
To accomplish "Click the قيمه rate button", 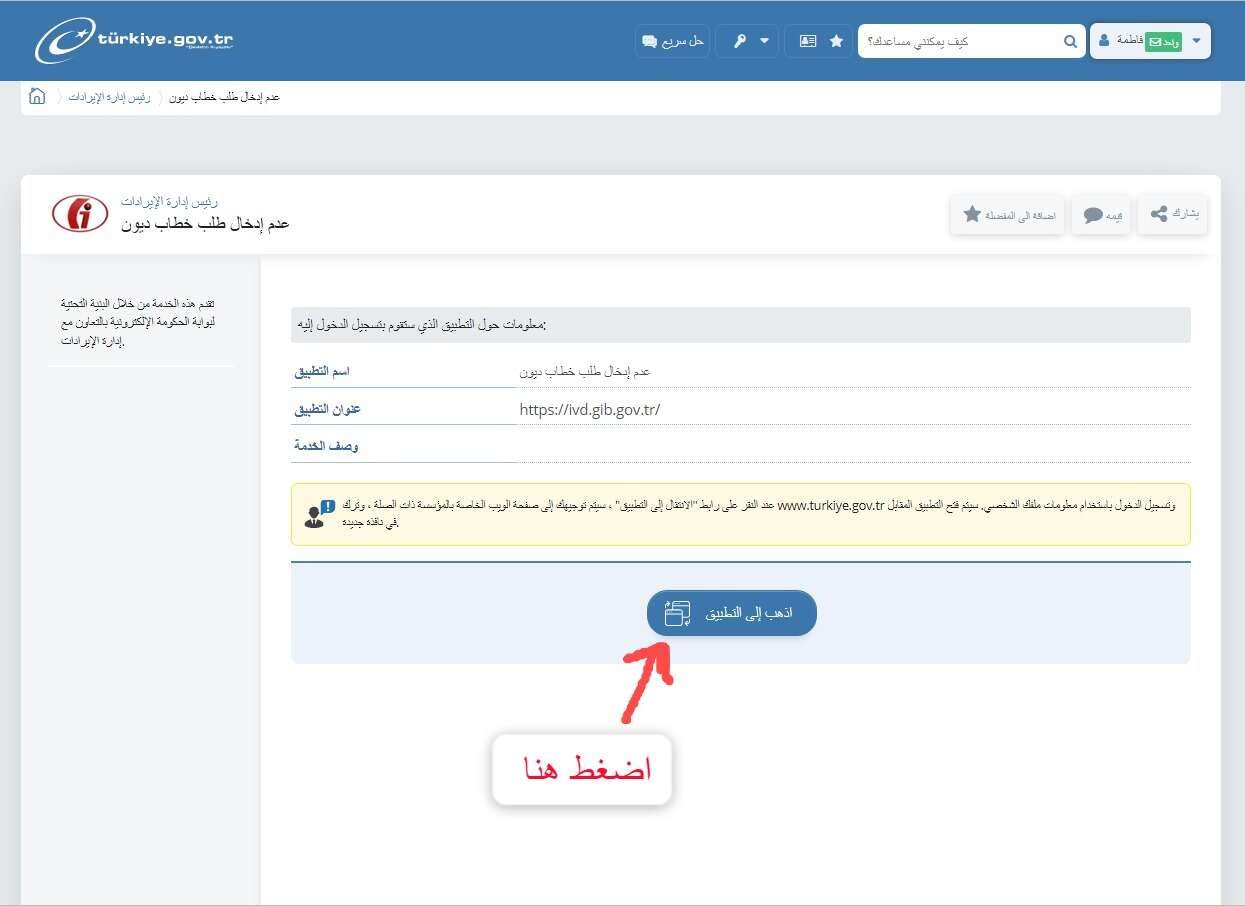I will tap(1101, 215).
